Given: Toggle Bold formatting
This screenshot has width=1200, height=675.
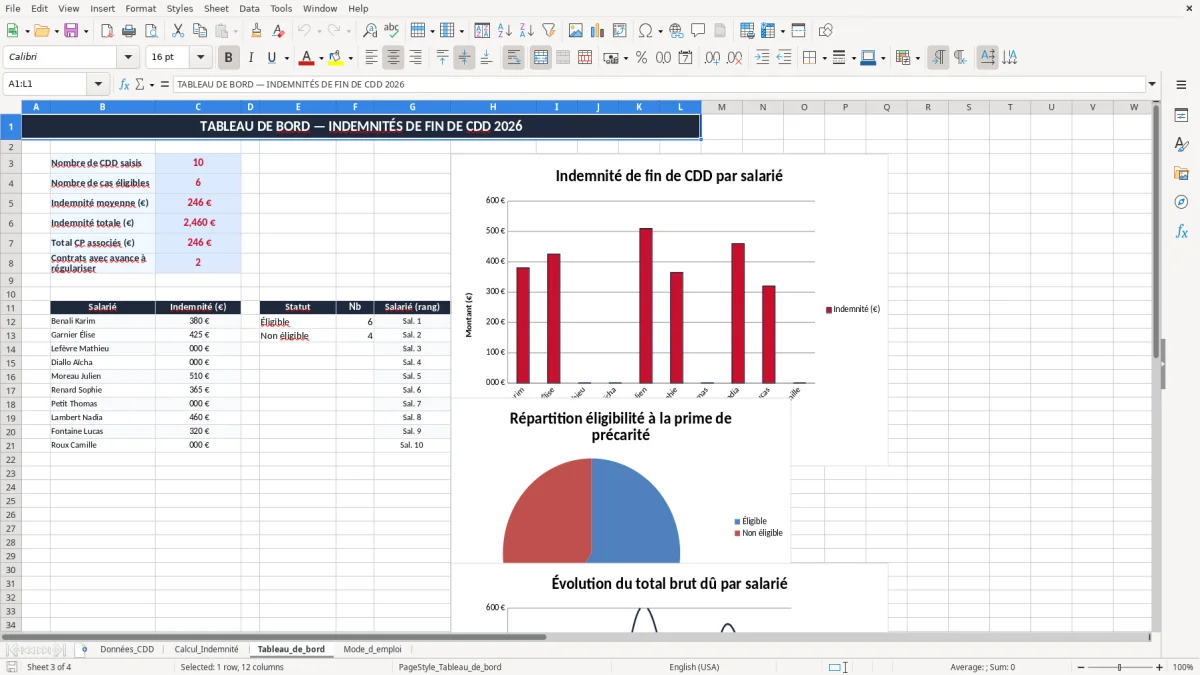Looking at the screenshot, I should point(229,58).
